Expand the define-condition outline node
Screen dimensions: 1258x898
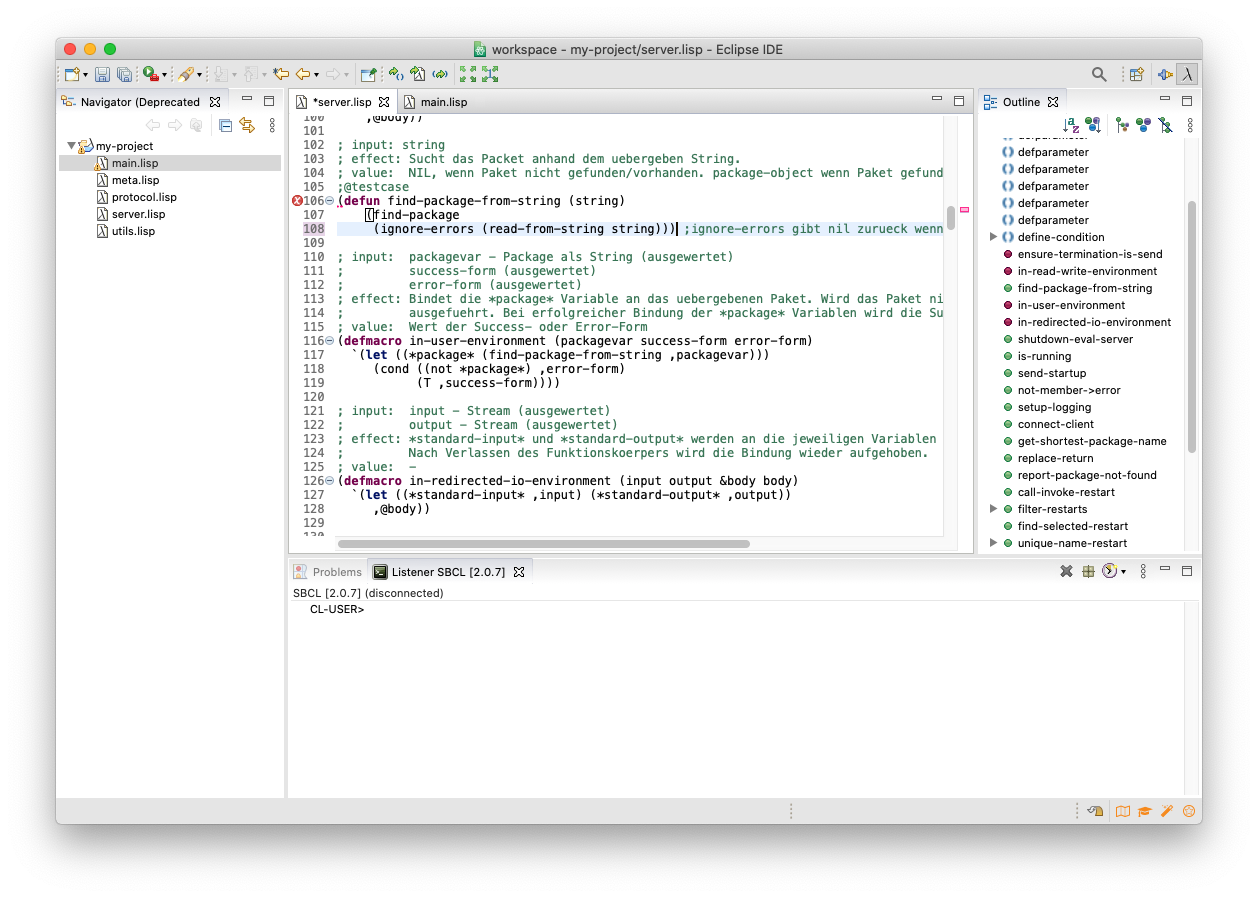993,237
